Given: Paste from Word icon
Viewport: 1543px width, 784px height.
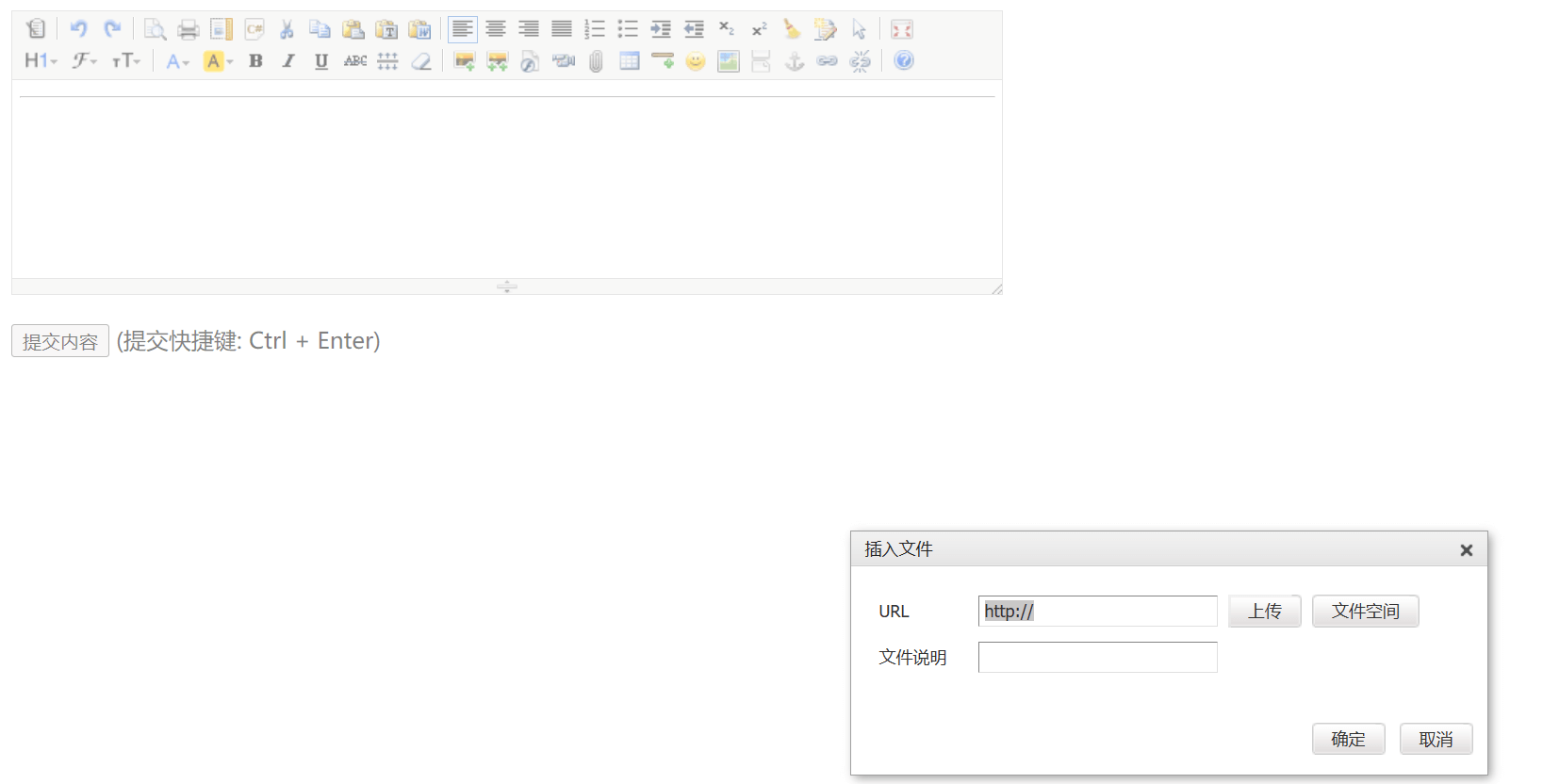Looking at the screenshot, I should (419, 29).
